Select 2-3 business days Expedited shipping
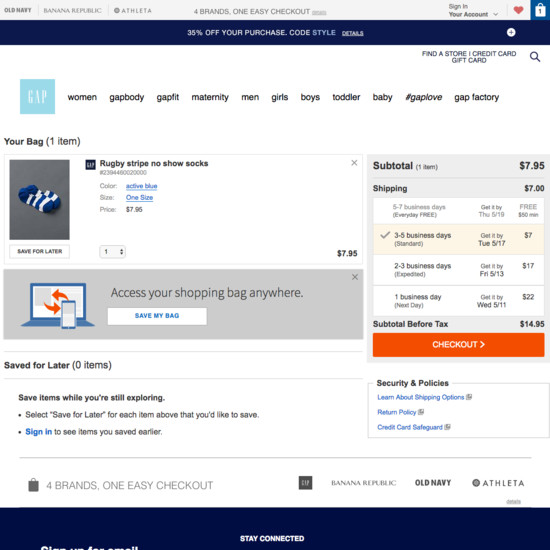 458,270
